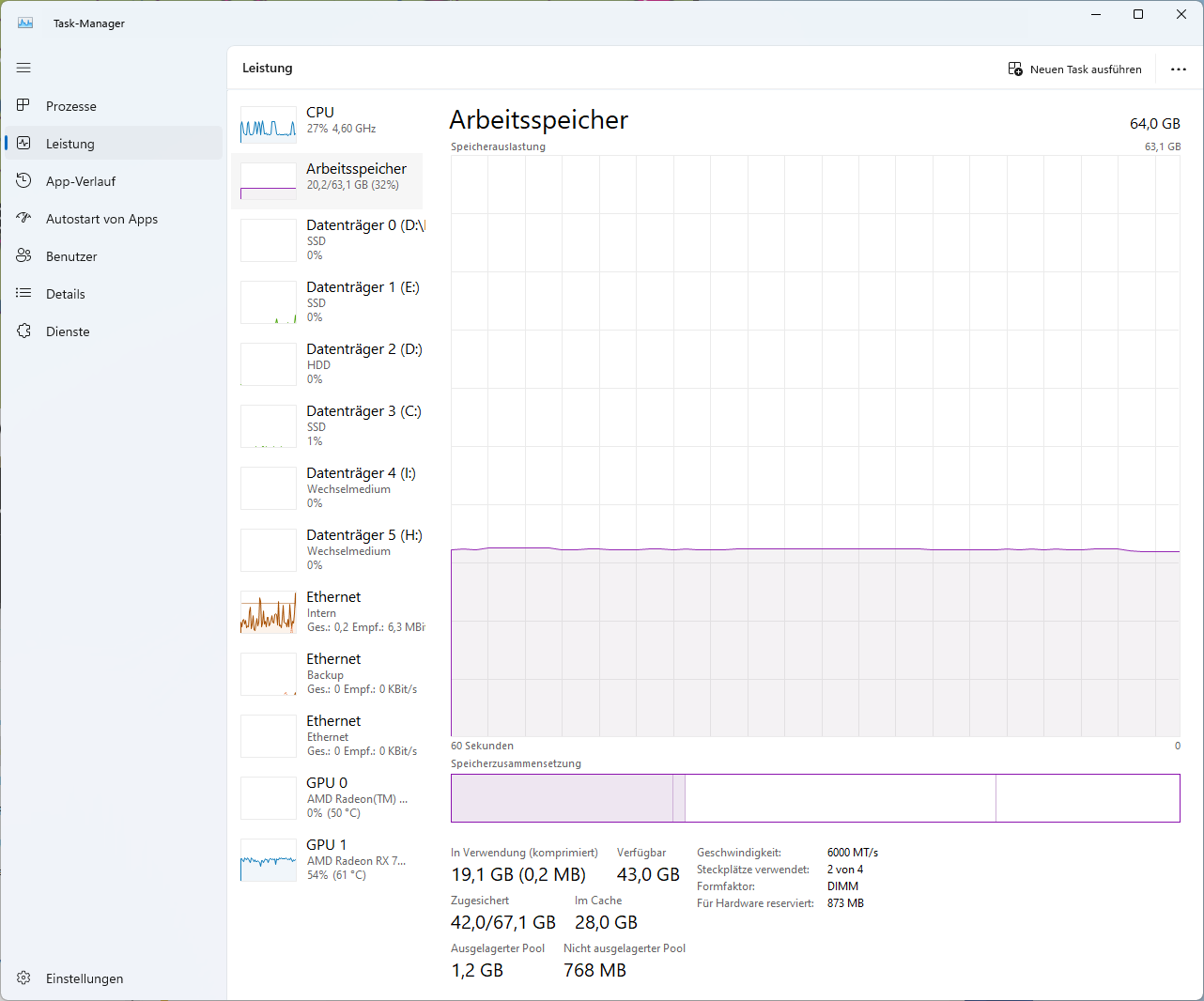
Task: Click Neuen Task ausführen button
Action: pos(1074,69)
